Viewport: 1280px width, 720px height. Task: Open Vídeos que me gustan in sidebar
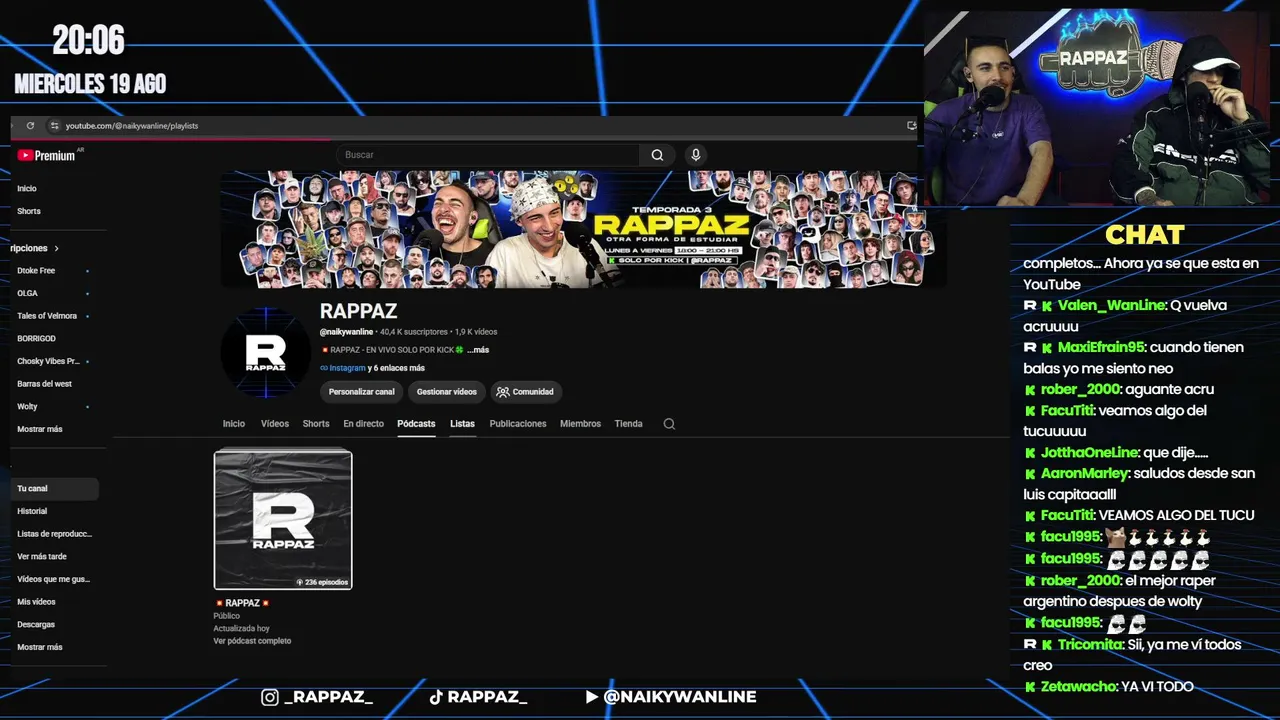coord(53,579)
